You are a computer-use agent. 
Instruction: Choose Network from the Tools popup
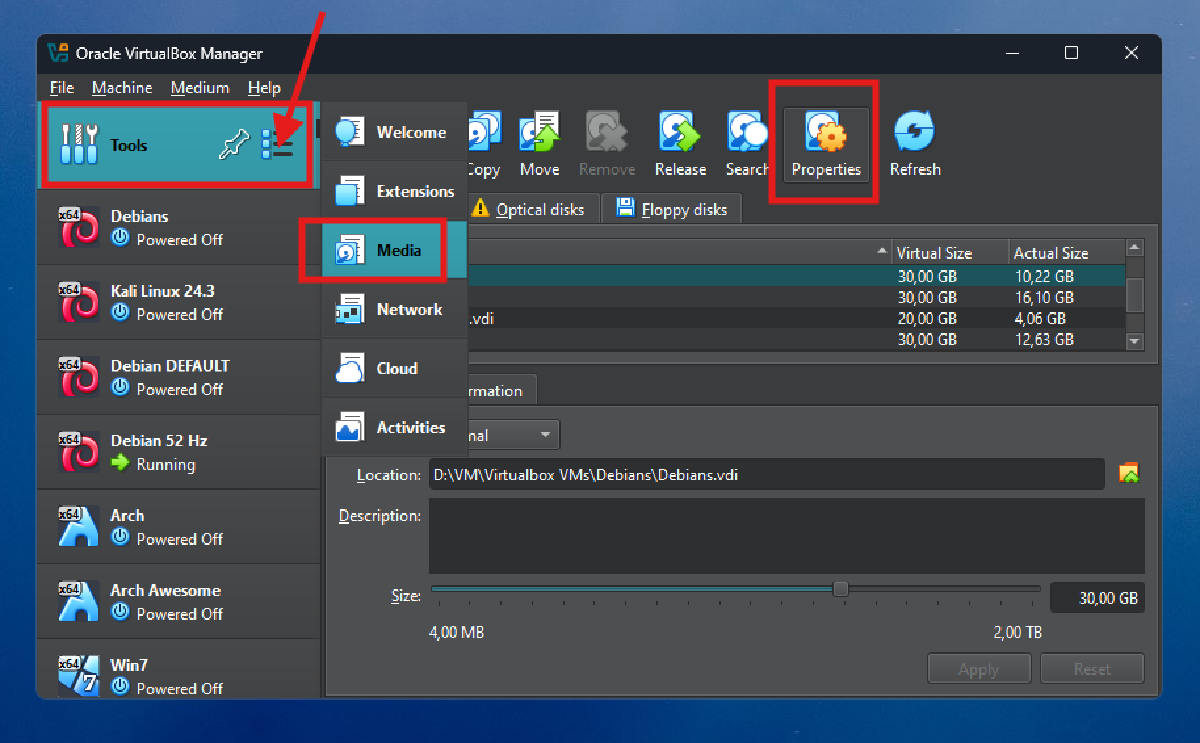395,309
